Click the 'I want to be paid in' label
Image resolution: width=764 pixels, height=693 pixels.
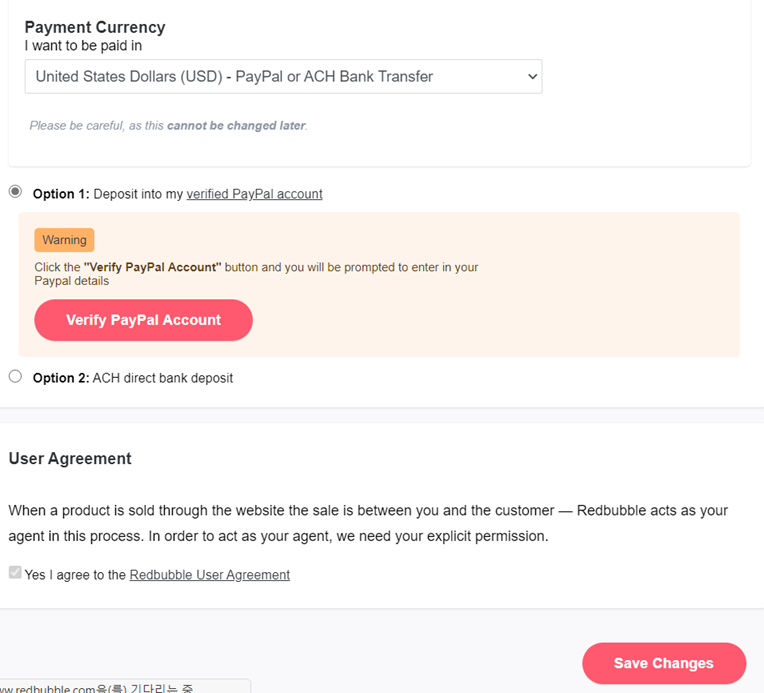[x=83, y=46]
